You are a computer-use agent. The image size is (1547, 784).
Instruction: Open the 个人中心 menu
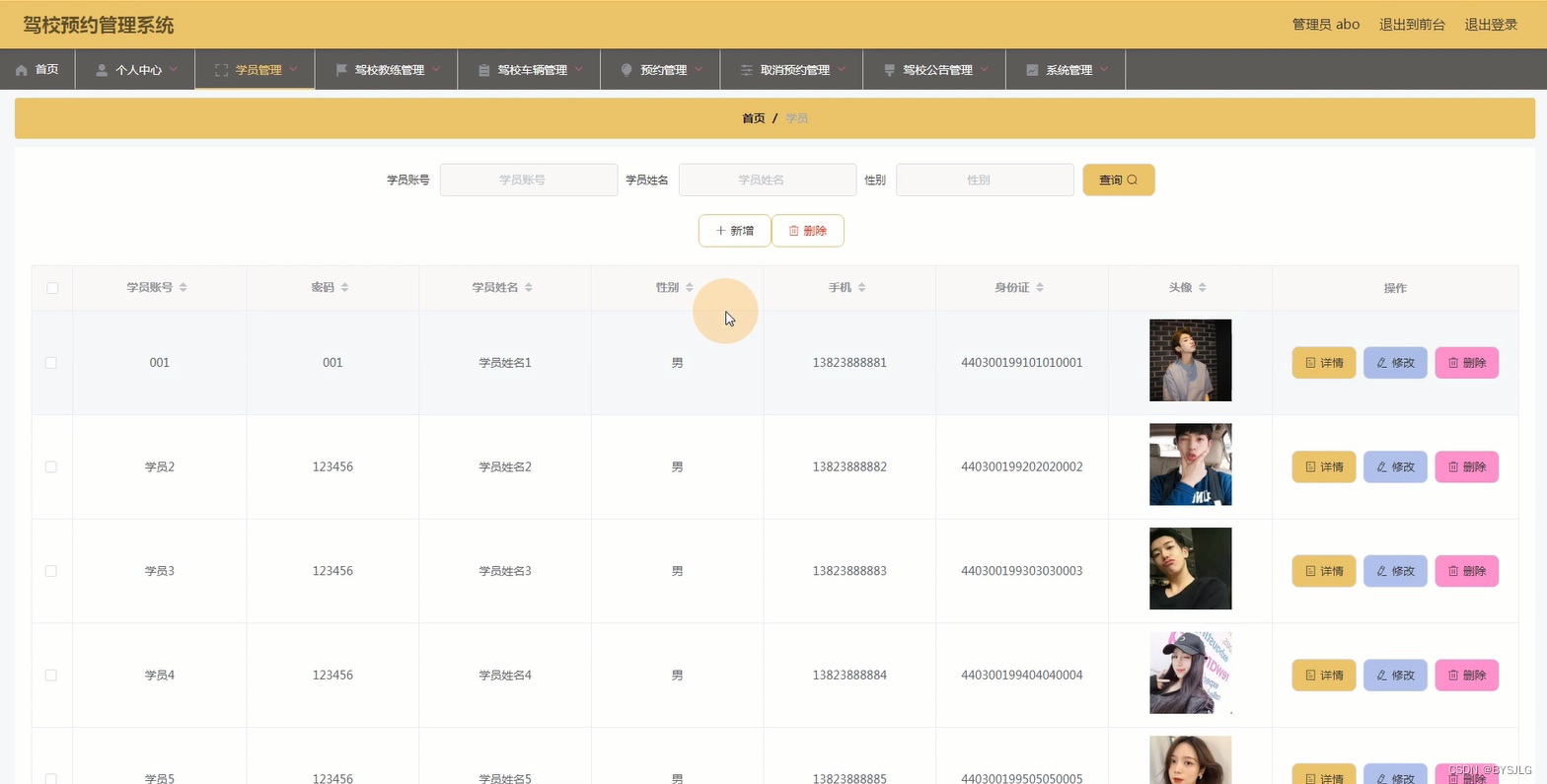[x=135, y=70]
